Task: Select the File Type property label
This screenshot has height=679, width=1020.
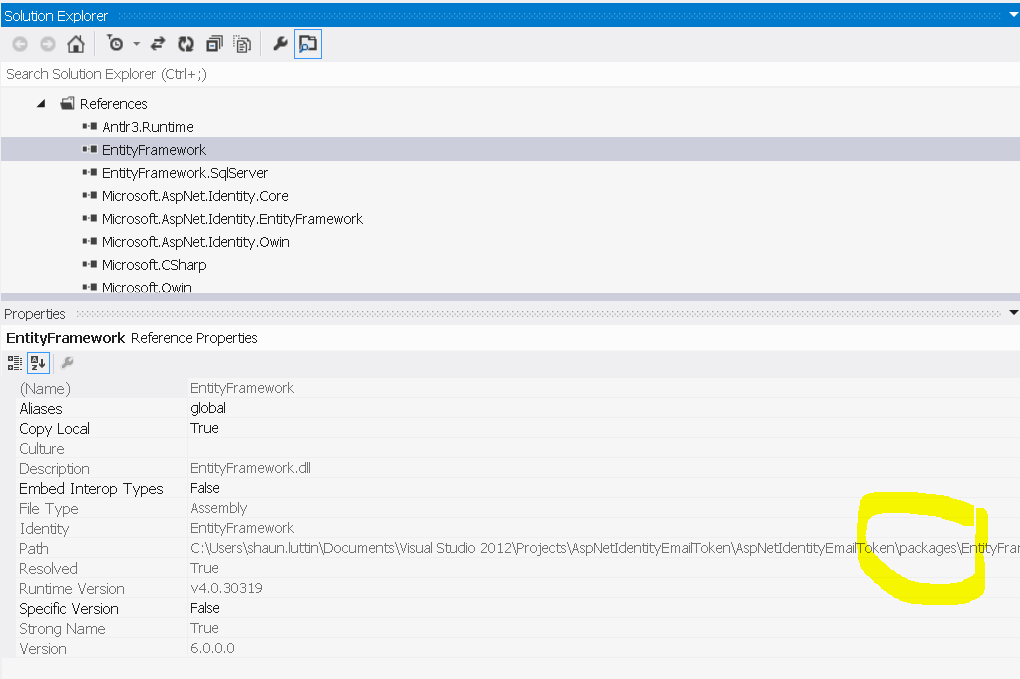Action: [49, 509]
